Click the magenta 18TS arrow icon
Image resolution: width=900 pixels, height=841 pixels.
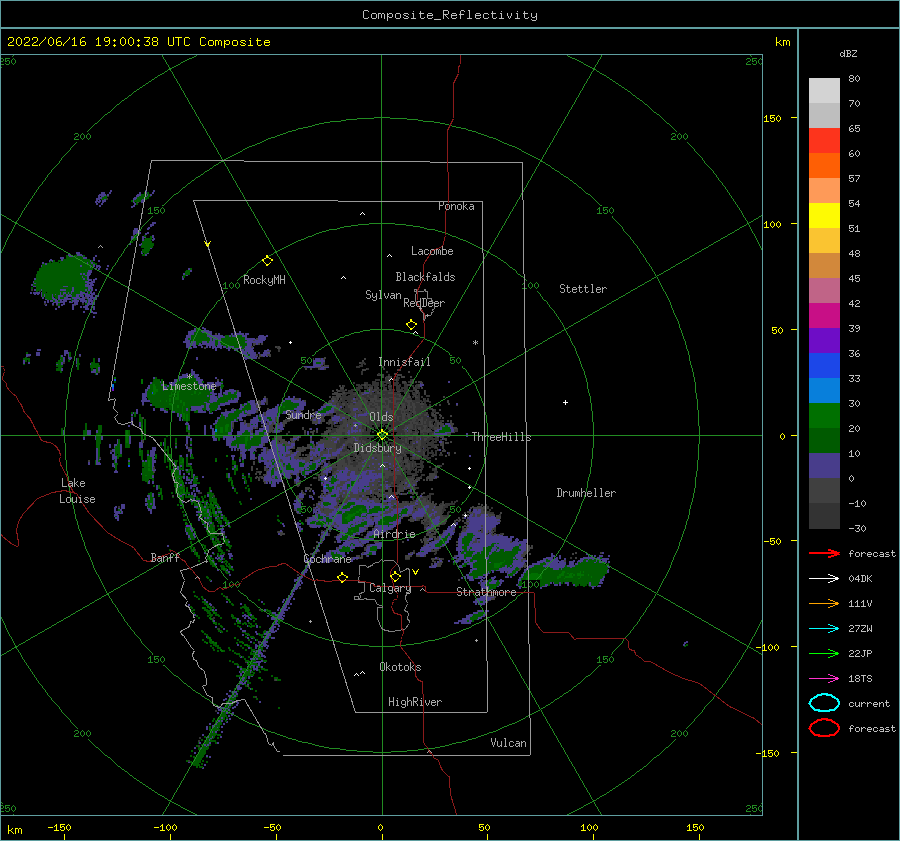pyautogui.click(x=824, y=679)
